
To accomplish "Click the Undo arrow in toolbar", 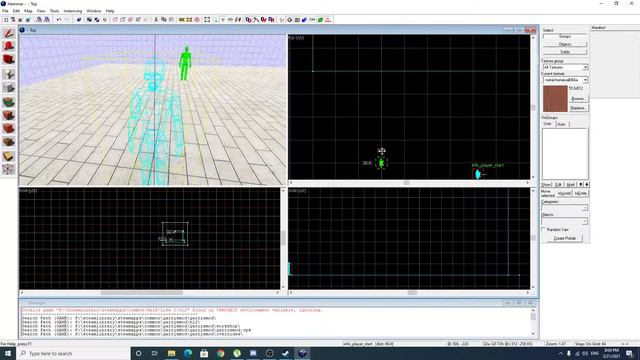I will (59, 20).
